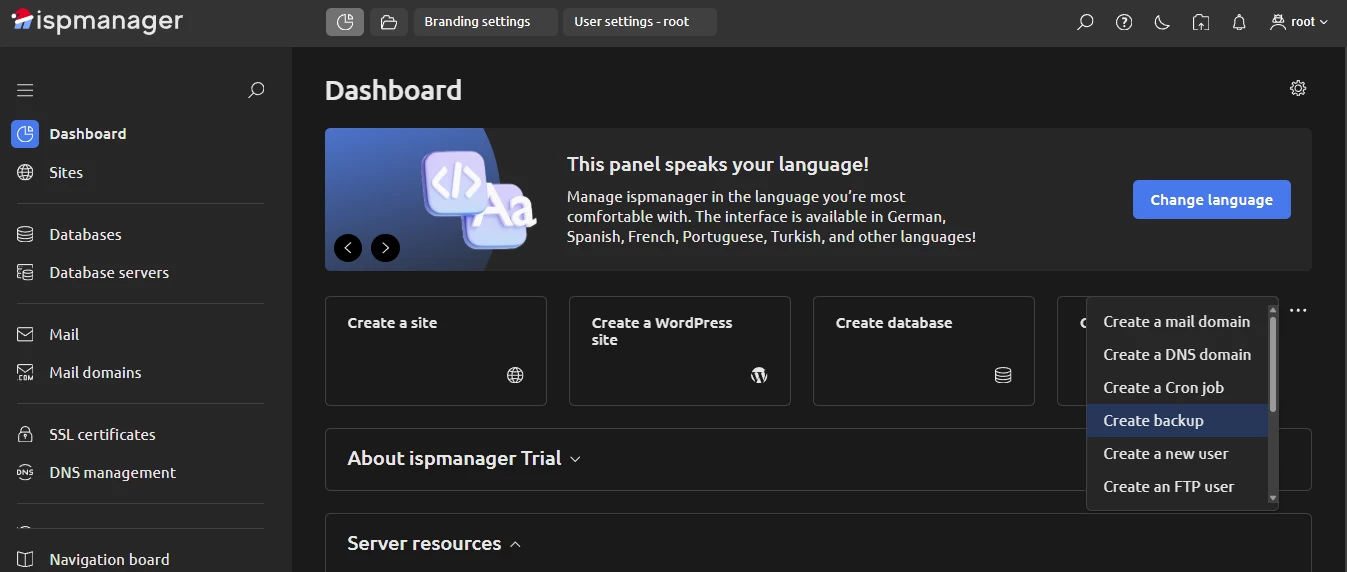Click the Mail domains icon in sidebar

[26, 373]
